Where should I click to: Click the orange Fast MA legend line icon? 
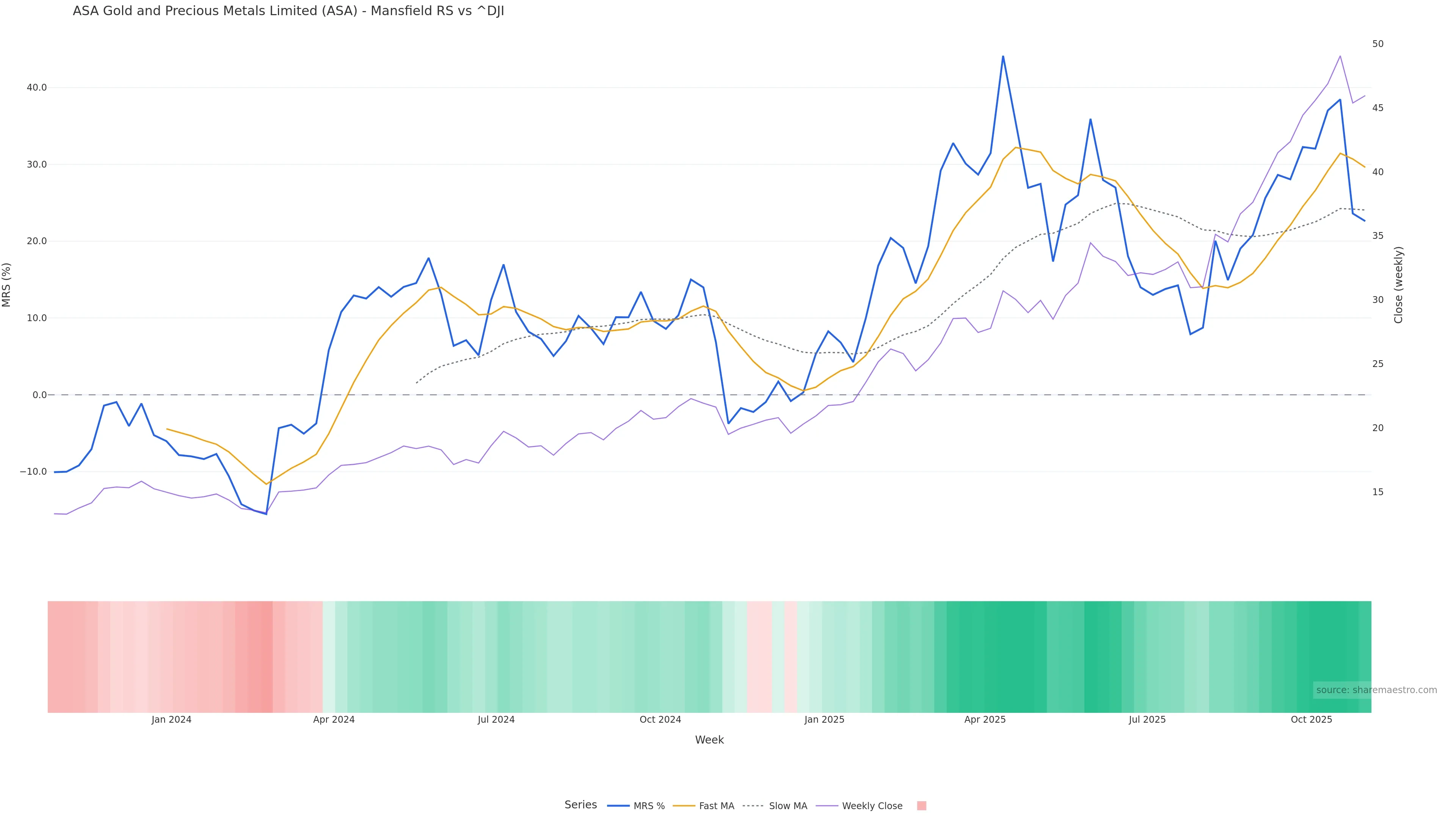point(684,806)
